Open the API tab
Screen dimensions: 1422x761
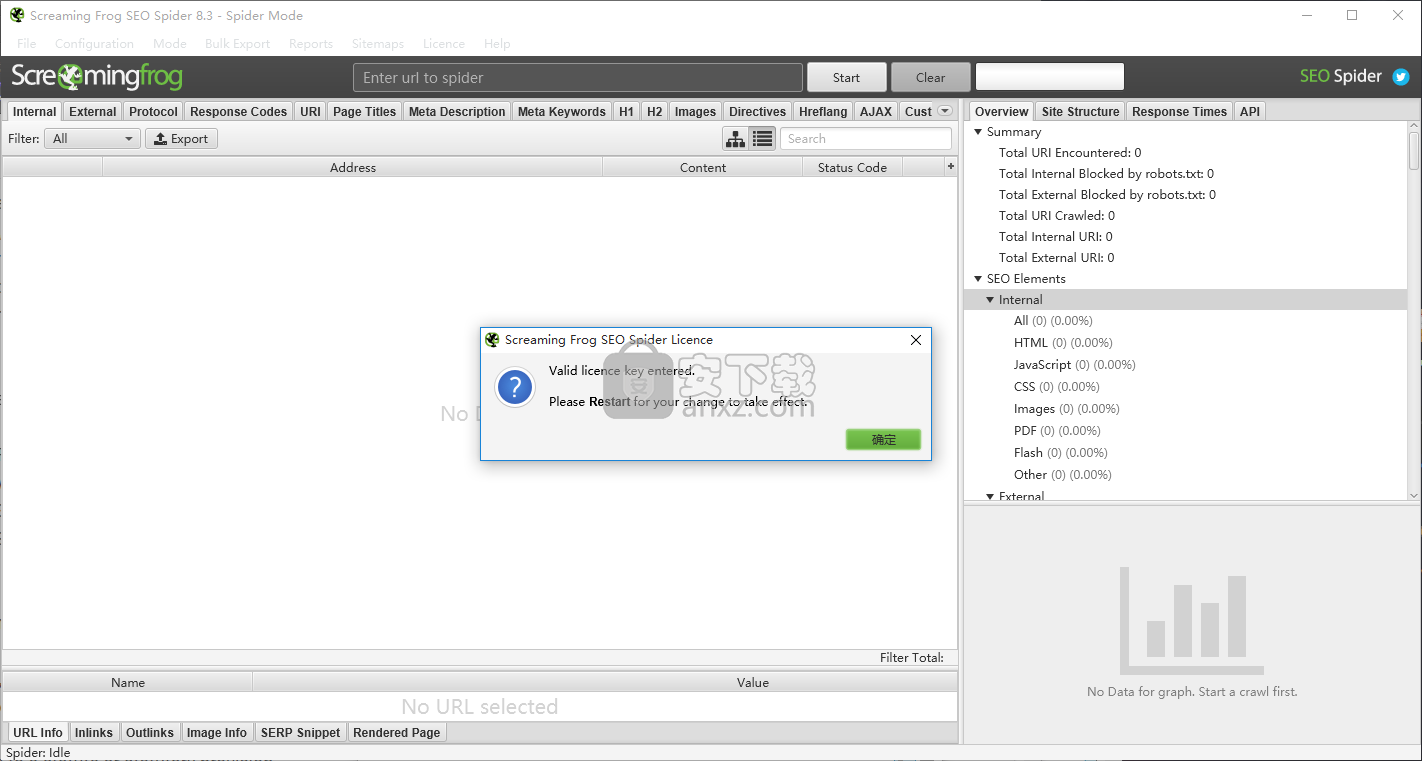1250,112
